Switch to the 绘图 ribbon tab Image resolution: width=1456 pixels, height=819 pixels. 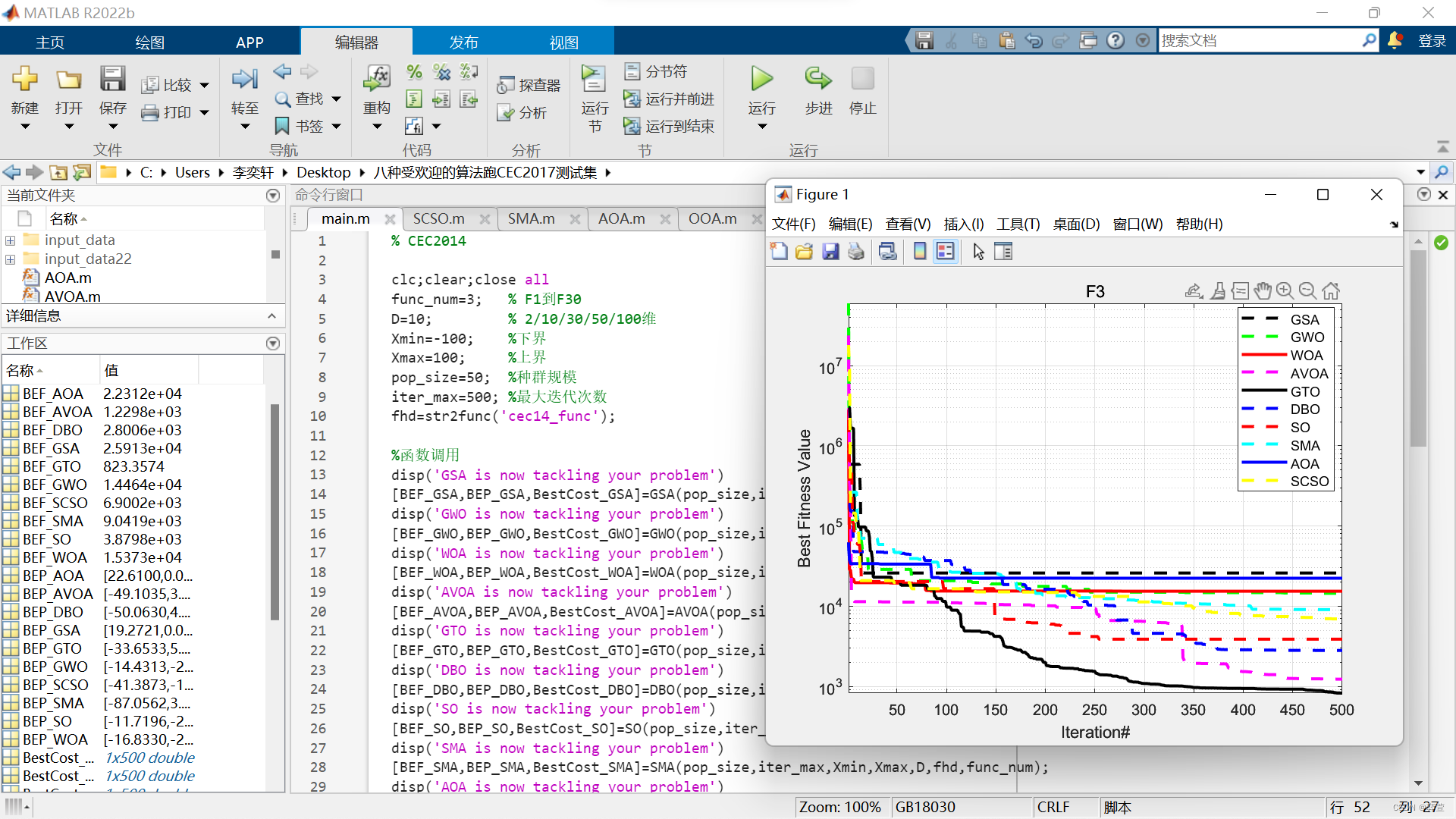pyautogui.click(x=149, y=42)
